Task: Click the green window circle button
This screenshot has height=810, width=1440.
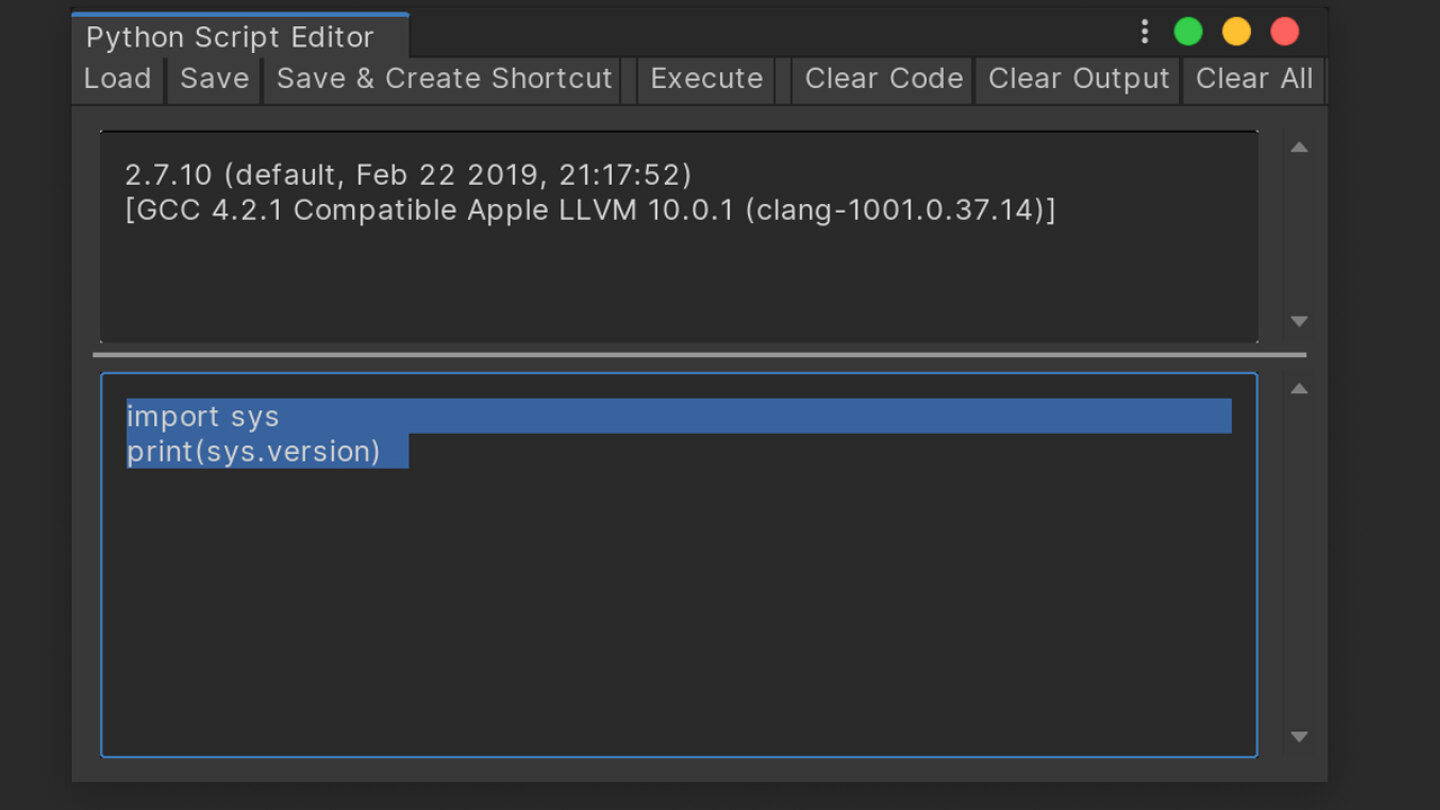Action: click(x=1188, y=32)
